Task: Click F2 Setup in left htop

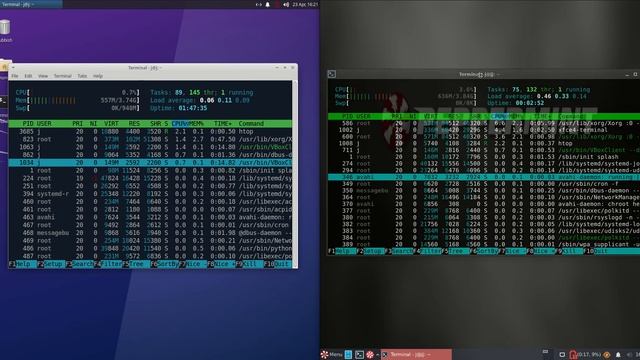Action: (51, 264)
